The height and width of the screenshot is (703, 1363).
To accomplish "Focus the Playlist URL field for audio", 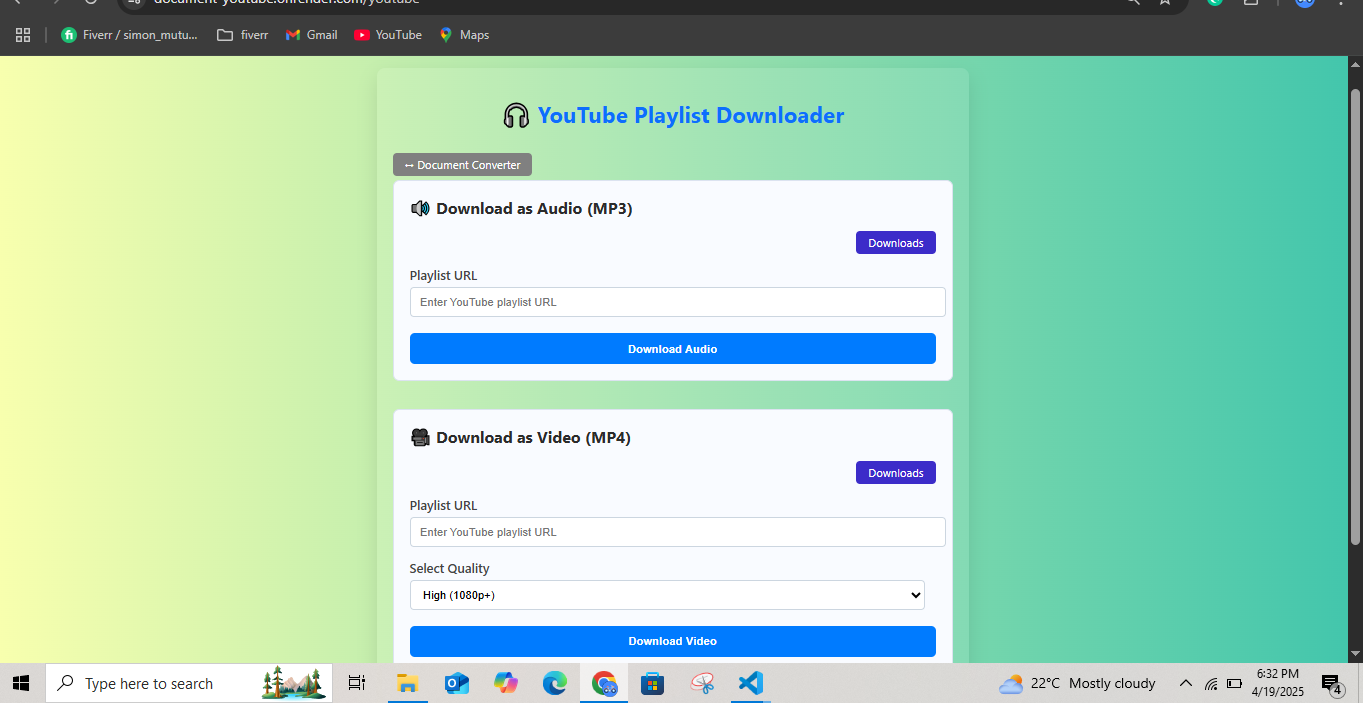I will tap(677, 302).
